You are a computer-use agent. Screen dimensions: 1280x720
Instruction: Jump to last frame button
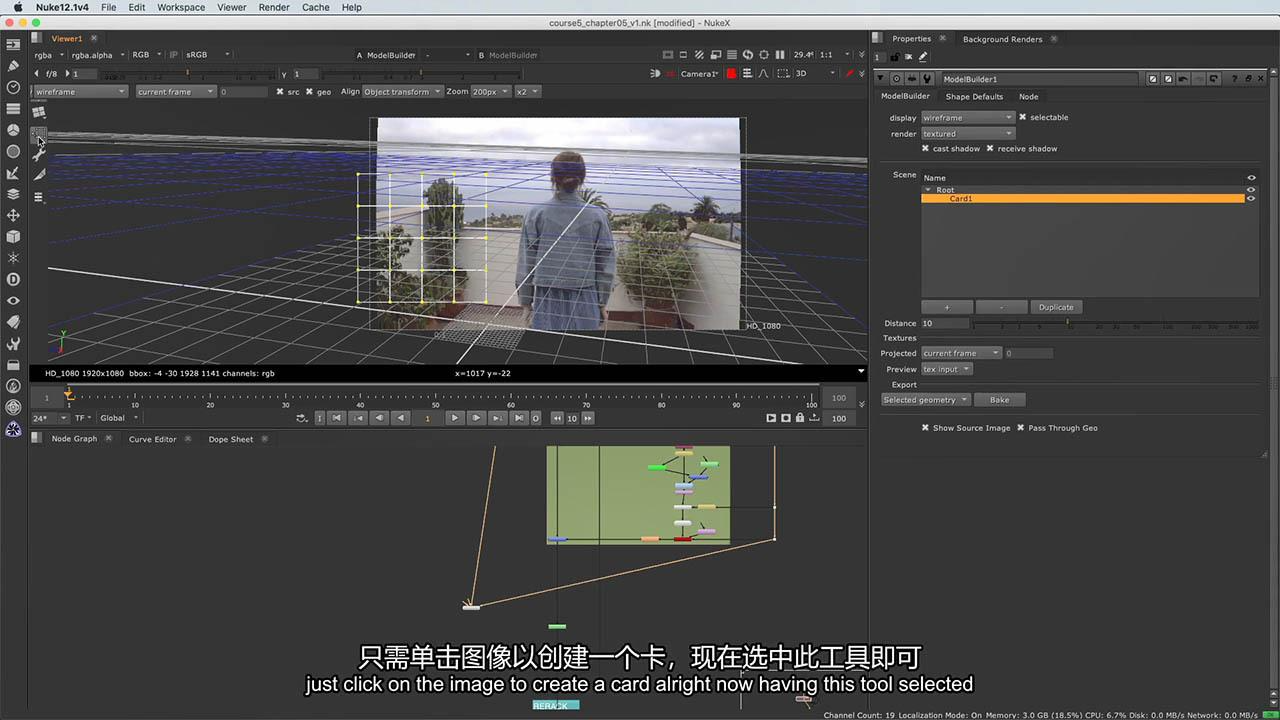coord(518,418)
